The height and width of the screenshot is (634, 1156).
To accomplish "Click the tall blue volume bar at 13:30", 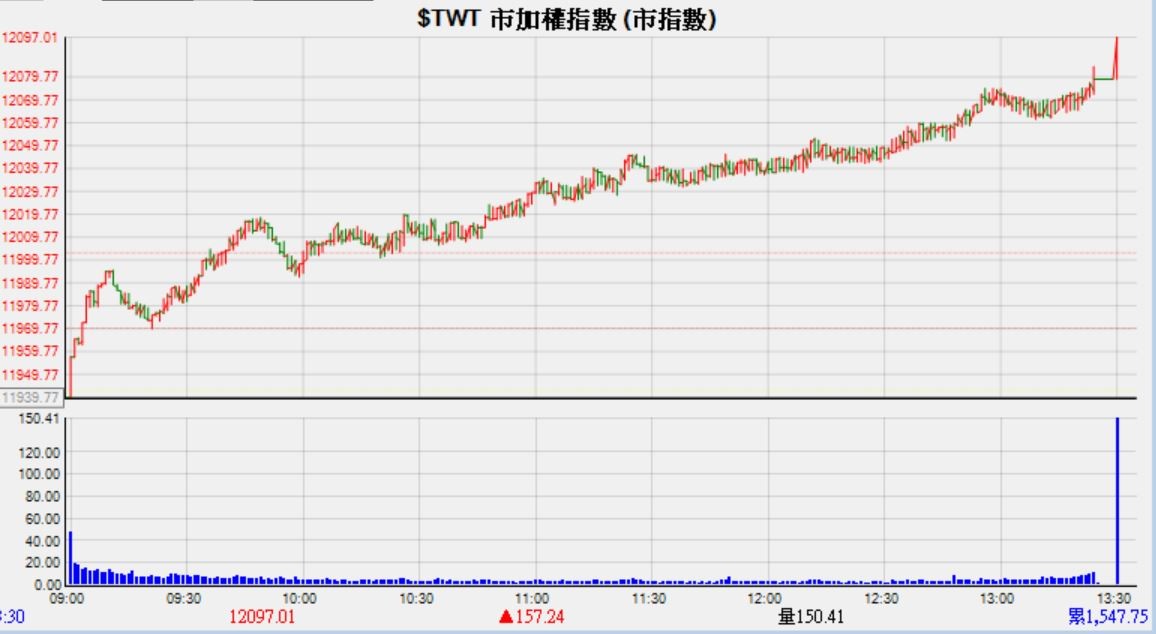I will pyautogui.click(x=1117, y=500).
